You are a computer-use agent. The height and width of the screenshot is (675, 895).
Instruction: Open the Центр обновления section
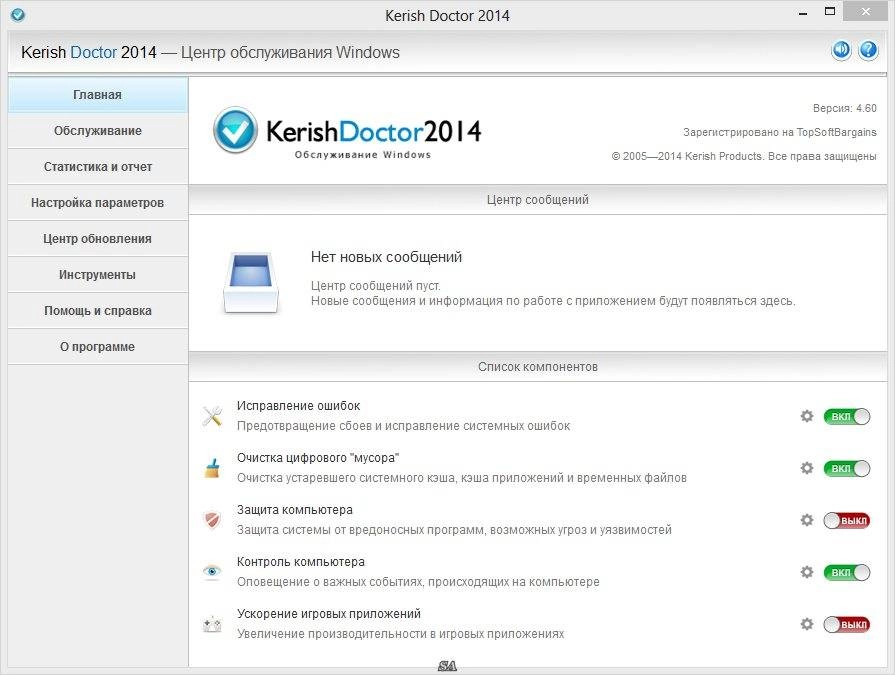(98, 239)
